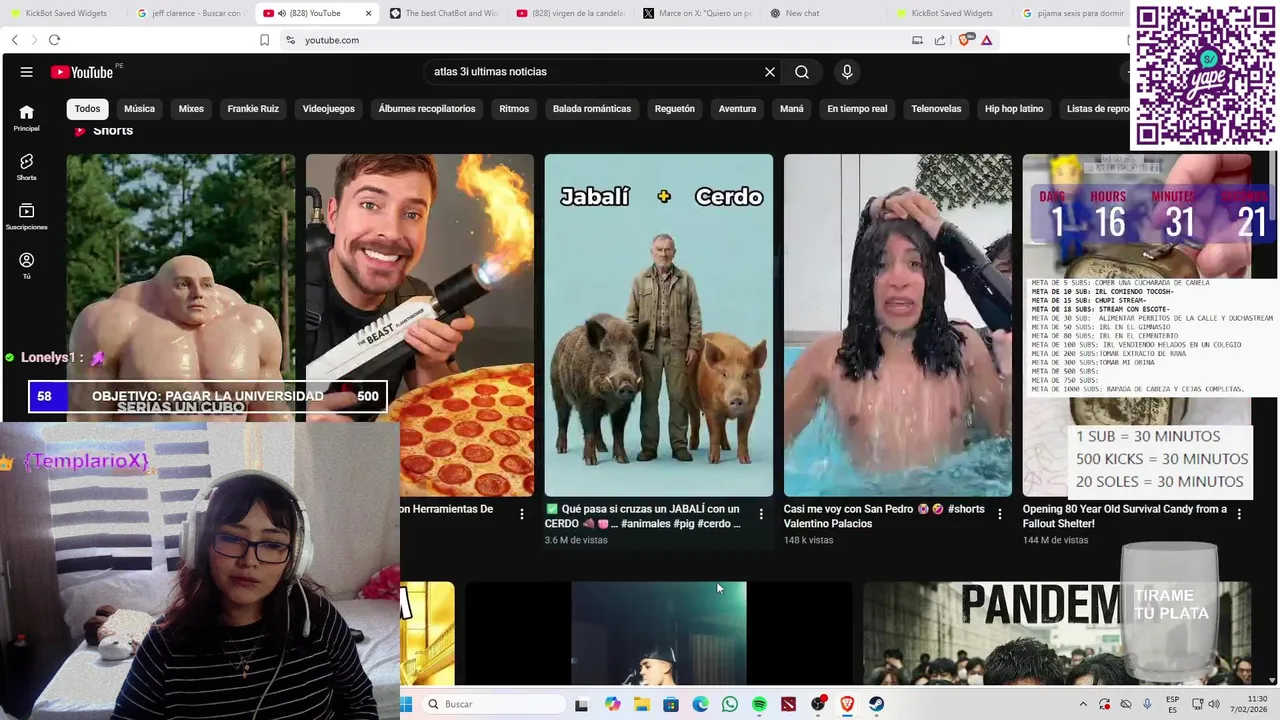
Task: Show hidden system tray icons
Action: tap(1083, 704)
